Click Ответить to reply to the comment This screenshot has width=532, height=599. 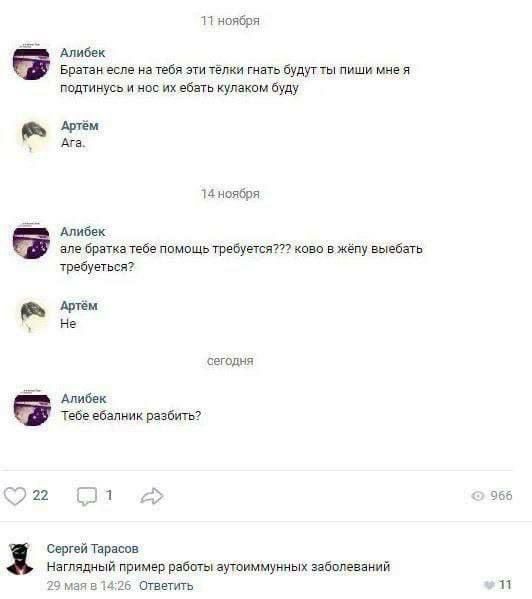pyautogui.click(x=166, y=585)
